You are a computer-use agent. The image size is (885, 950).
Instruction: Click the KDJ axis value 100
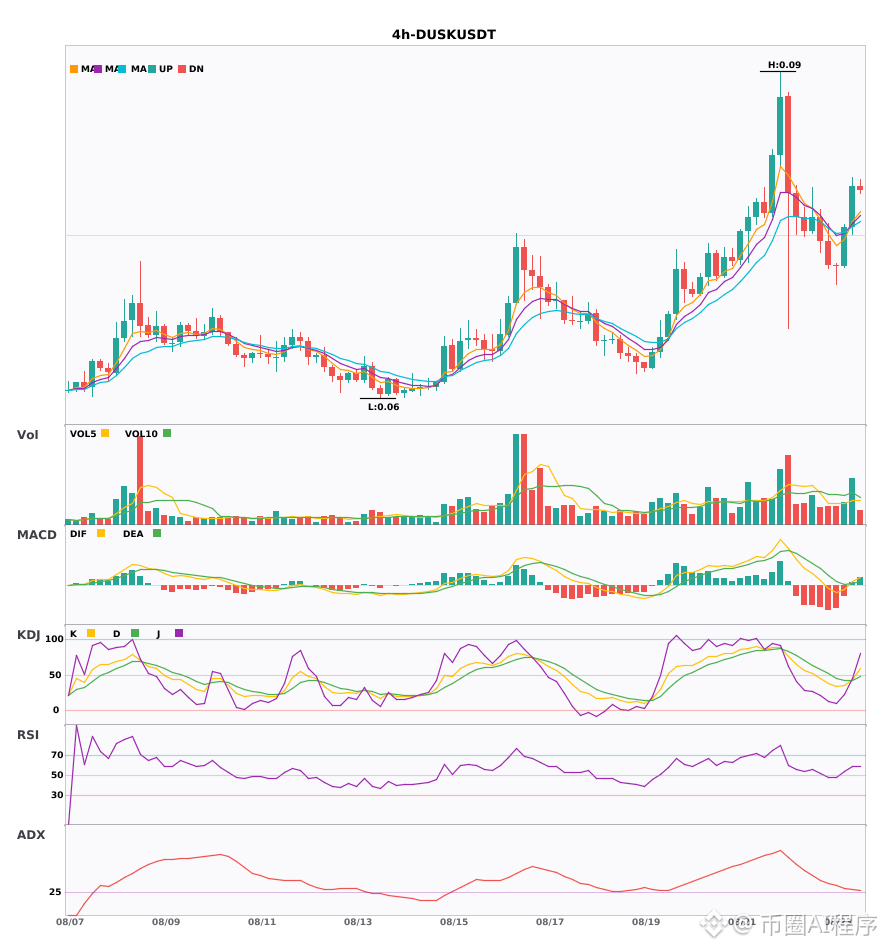point(55,639)
